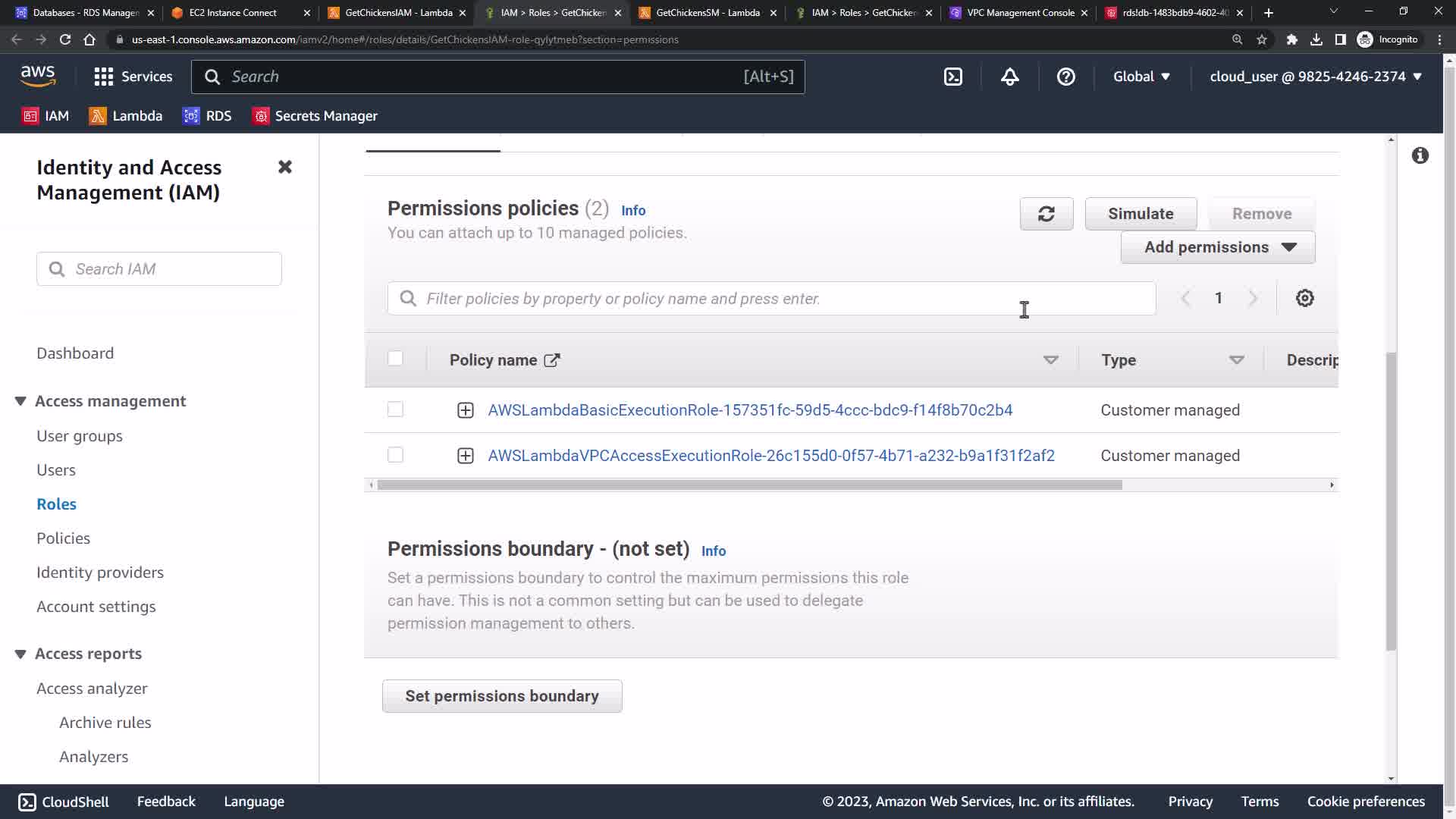Check the AWSLambdaBasicExecutionRole policy checkbox
Viewport: 1456px width, 819px height.
(x=395, y=409)
